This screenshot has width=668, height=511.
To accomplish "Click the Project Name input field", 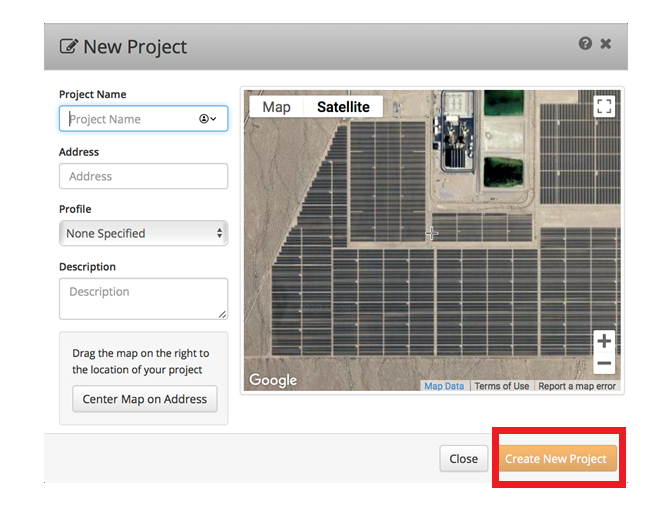I will point(144,118).
